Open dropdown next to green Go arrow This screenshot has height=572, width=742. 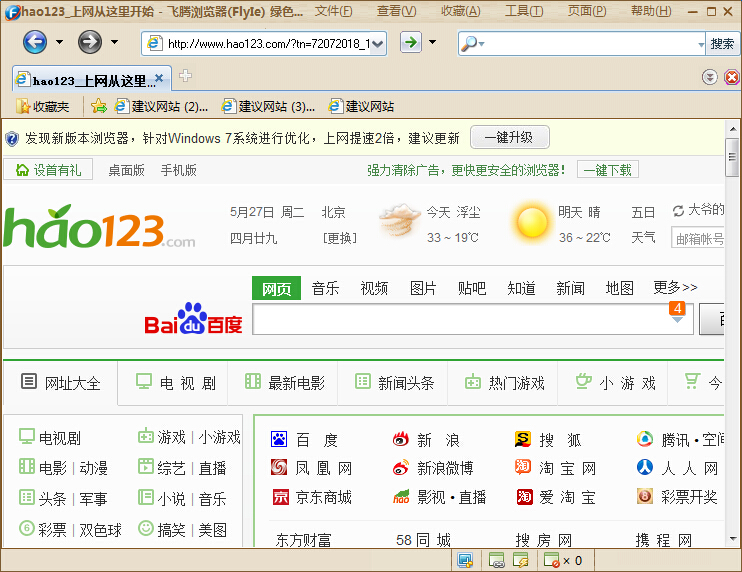pyautogui.click(x=432, y=42)
